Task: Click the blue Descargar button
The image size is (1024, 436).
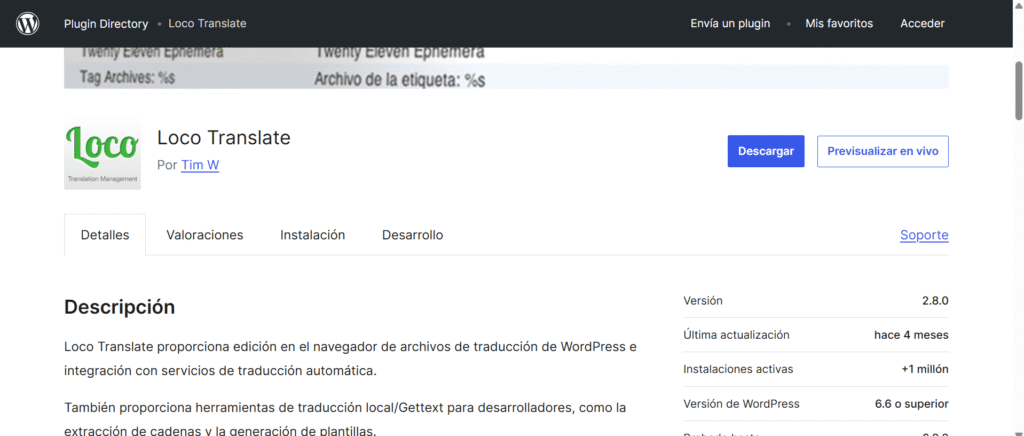Action: point(766,151)
